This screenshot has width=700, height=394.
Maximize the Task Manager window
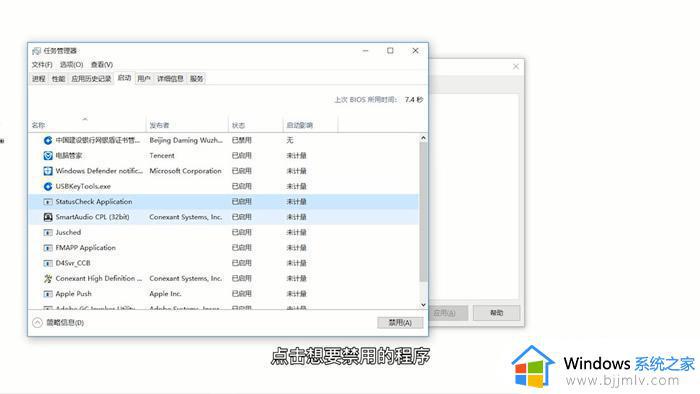[x=390, y=51]
